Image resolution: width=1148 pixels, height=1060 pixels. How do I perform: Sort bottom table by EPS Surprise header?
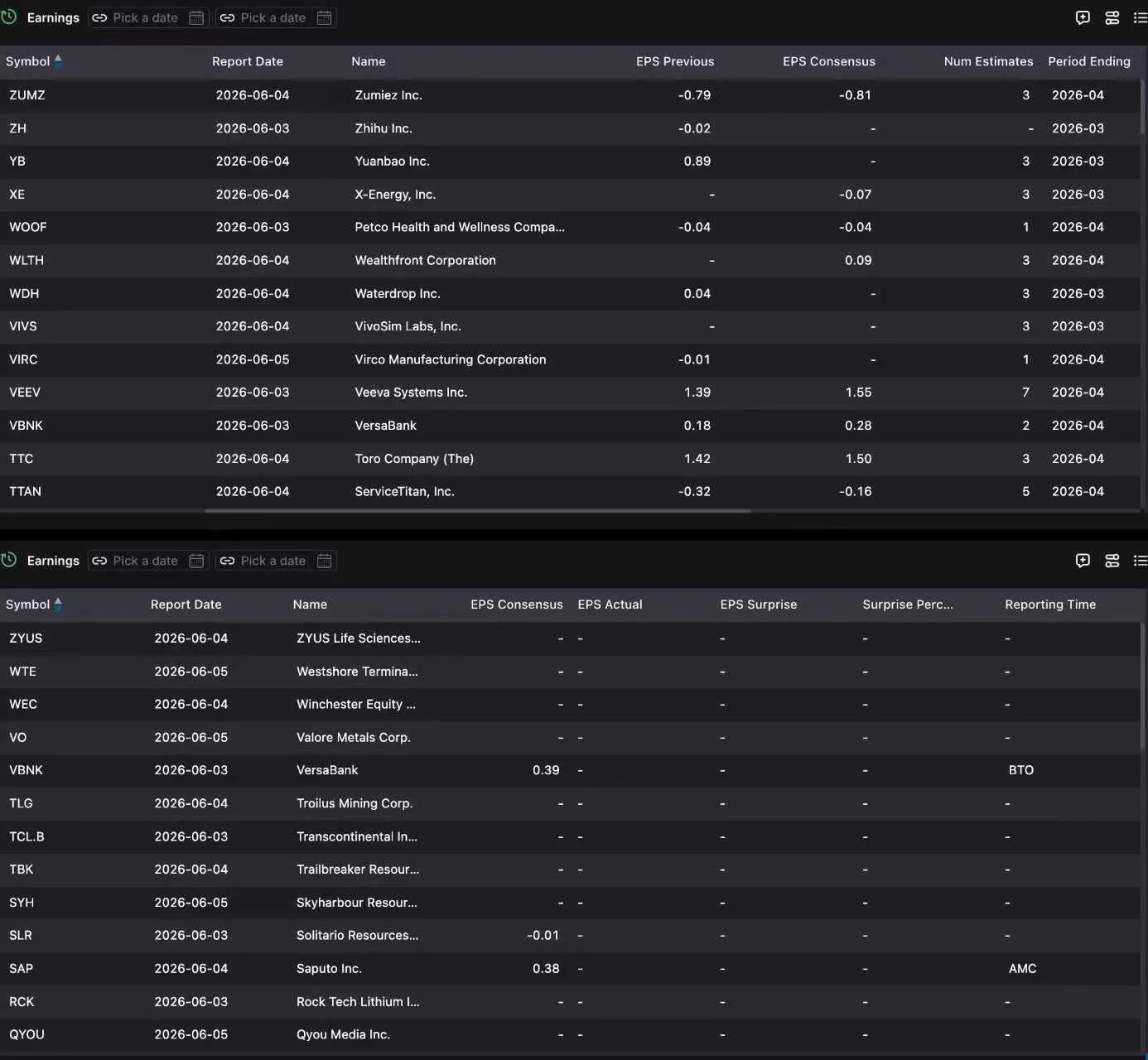[x=759, y=605]
